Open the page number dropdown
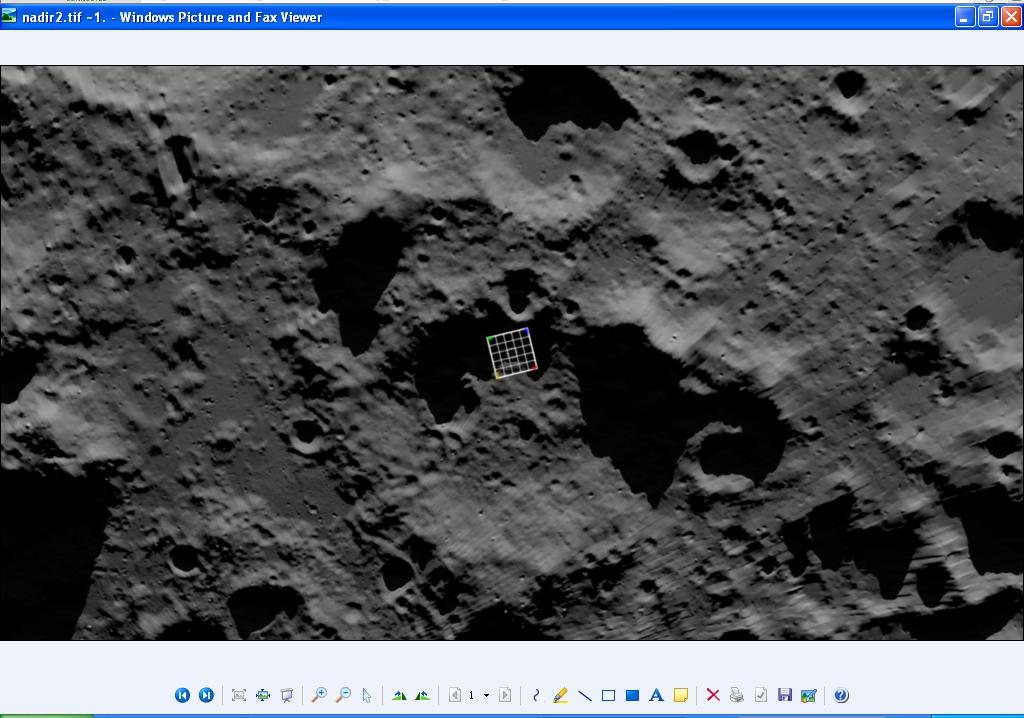Image resolution: width=1024 pixels, height=718 pixels. (486, 695)
